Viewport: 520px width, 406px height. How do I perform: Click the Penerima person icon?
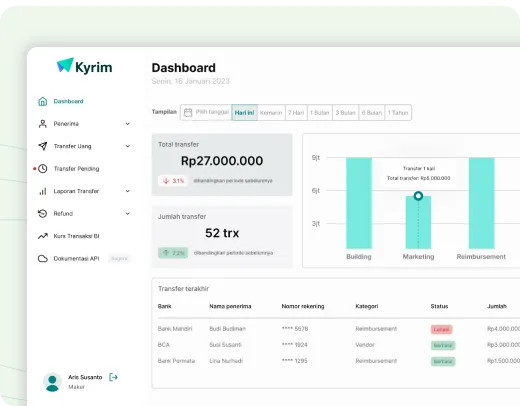click(x=43, y=124)
